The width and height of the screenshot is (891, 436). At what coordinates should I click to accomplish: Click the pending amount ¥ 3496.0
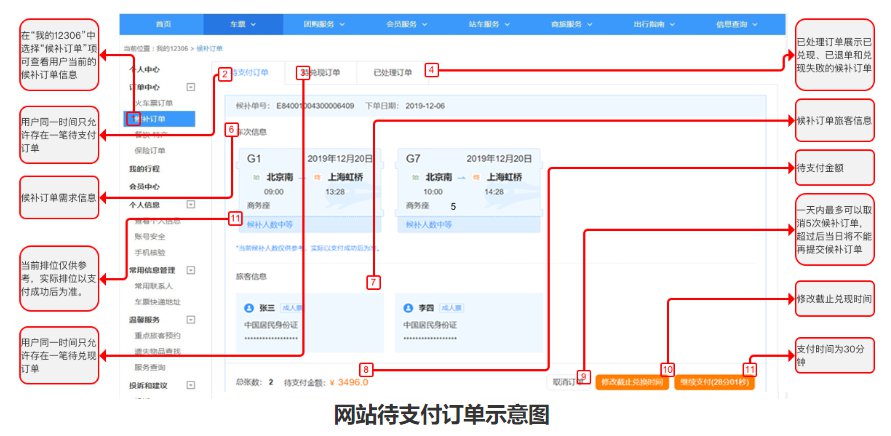click(x=349, y=382)
